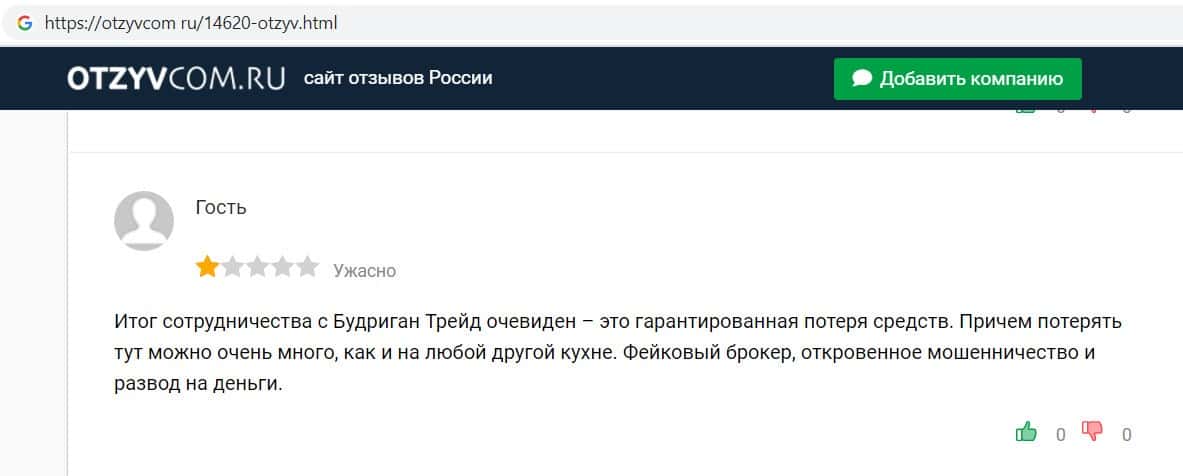Click the second rating star
Viewport: 1183px width, 476px height.
point(233,267)
